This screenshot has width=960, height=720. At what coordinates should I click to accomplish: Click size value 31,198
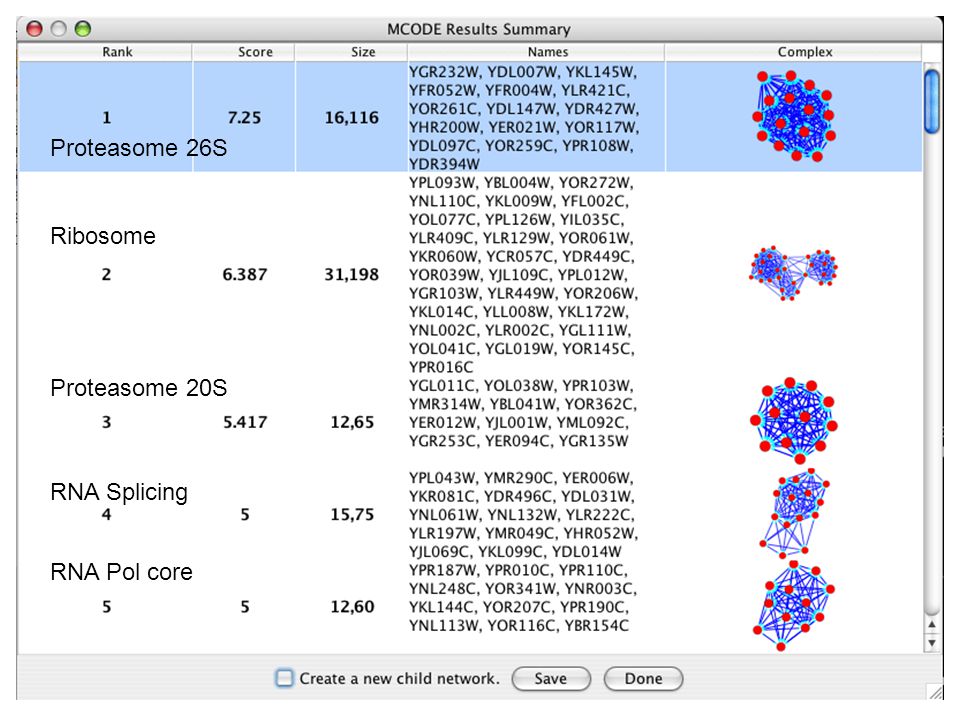click(351, 274)
